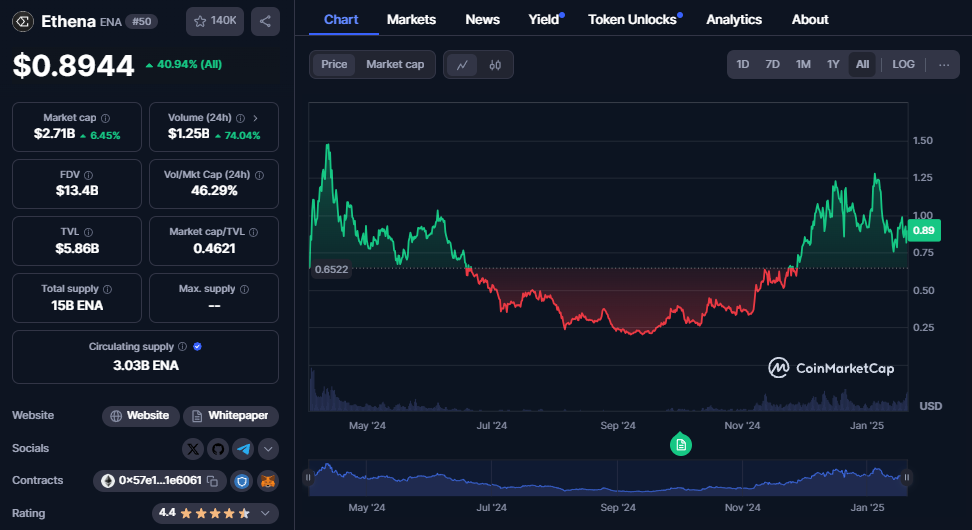The width and height of the screenshot is (972, 530).
Task: Click contract address 0x57e1...1e6061
Action: pos(160,480)
